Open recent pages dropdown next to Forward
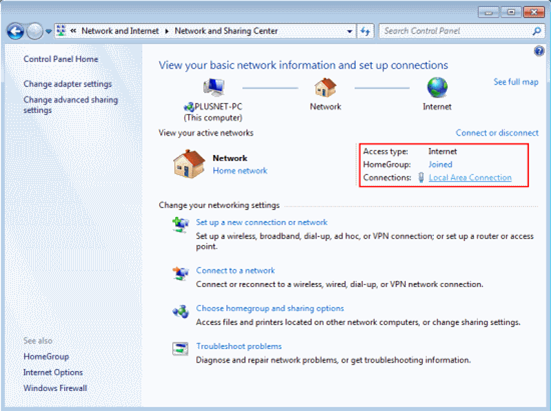This screenshot has height=411, width=551. 48,32
